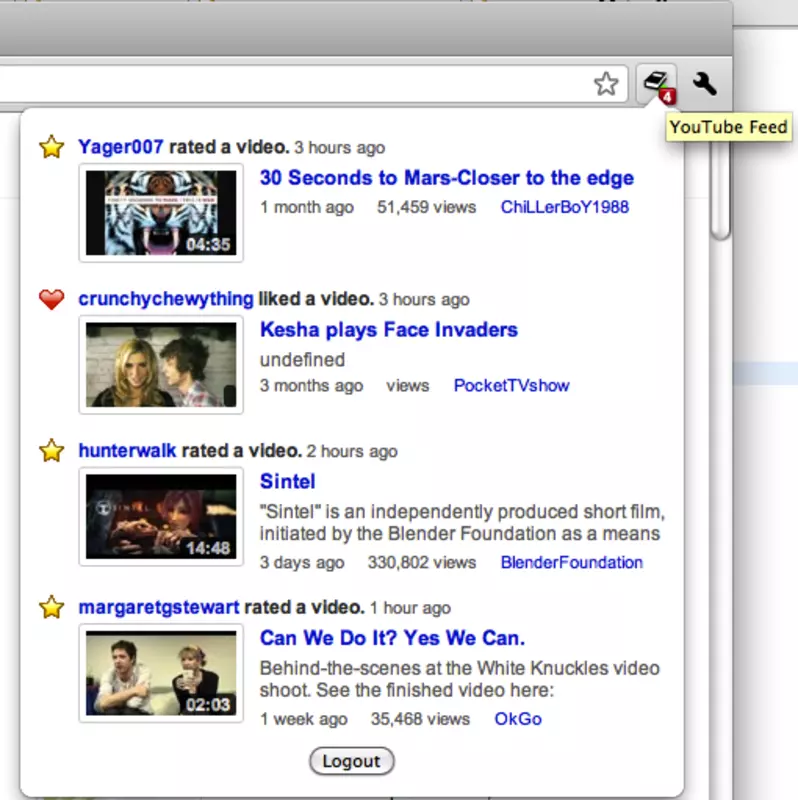The image size is (798, 800).
Task: Click the Kesha video thumbnail
Action: click(x=161, y=365)
